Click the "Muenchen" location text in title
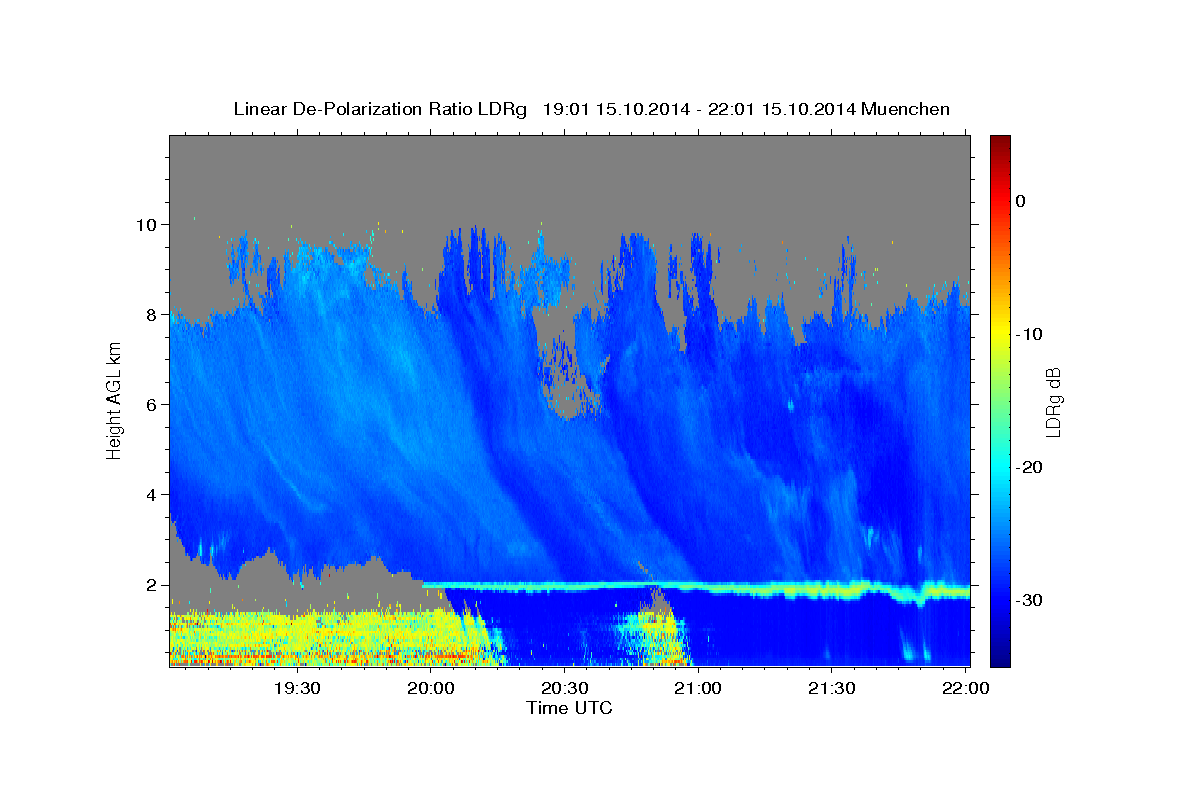Viewport: 1200px width, 800px height. pos(905,109)
